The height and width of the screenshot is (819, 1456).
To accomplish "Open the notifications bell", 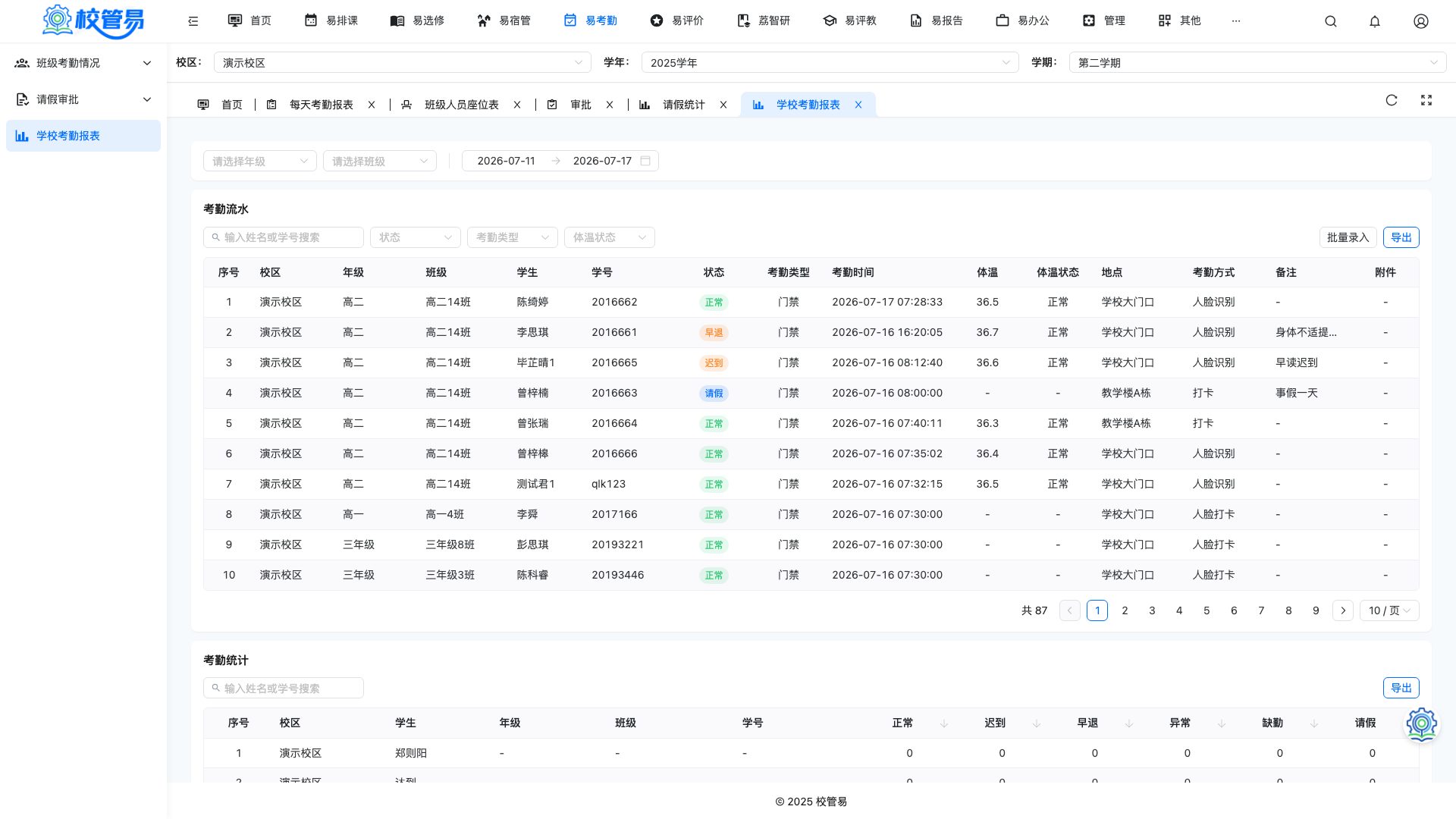I will coord(1375,21).
